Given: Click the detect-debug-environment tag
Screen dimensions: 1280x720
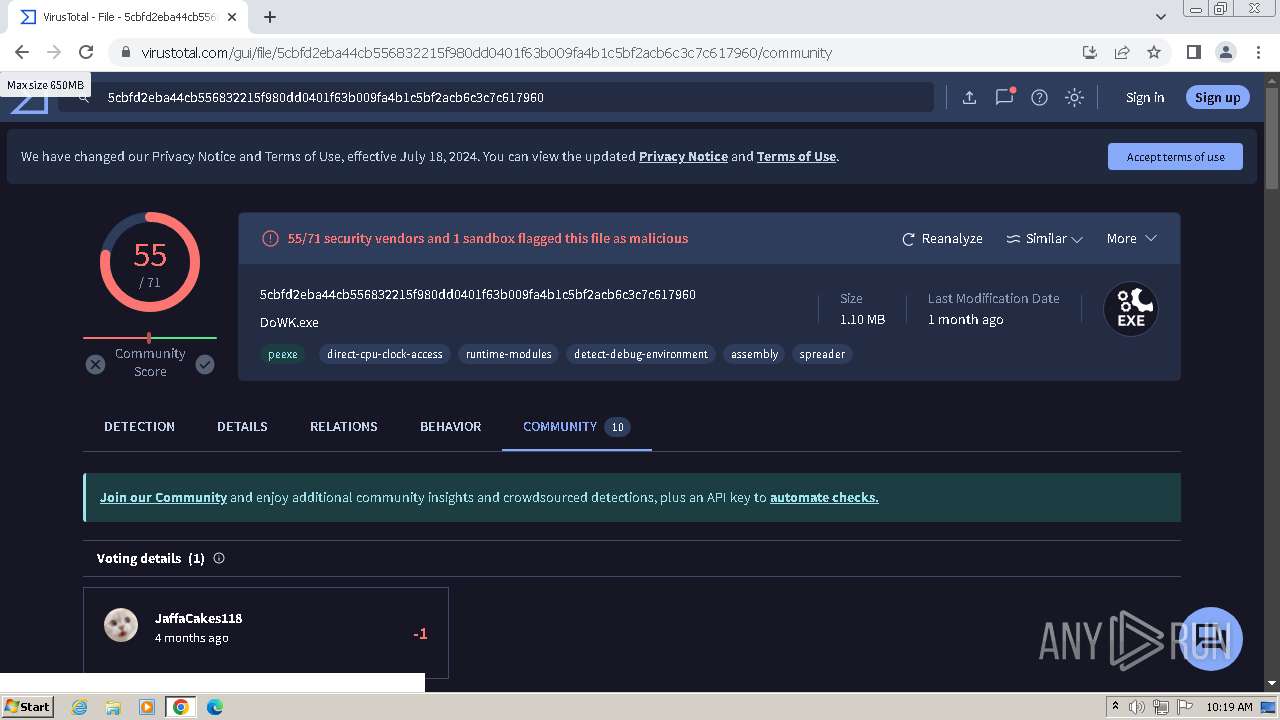Looking at the screenshot, I should (x=641, y=354).
